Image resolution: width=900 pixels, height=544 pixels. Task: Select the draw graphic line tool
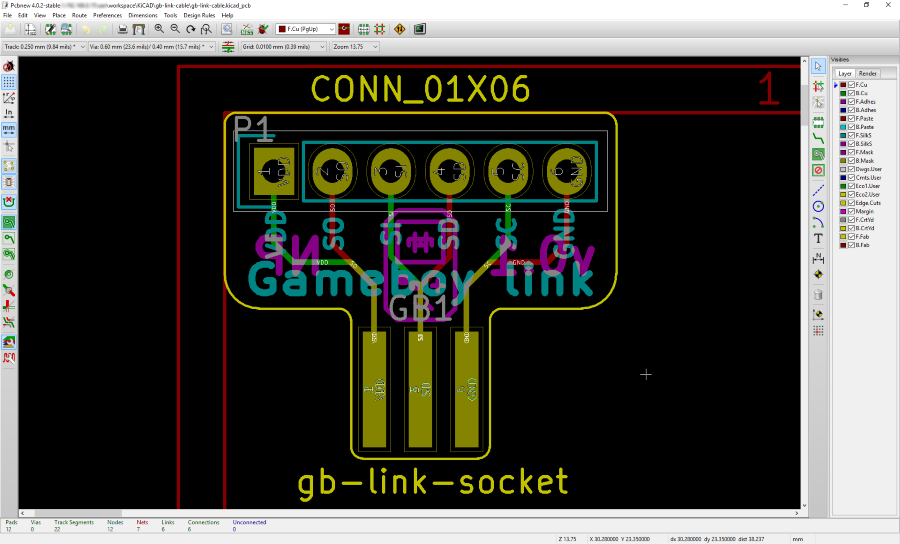click(818, 190)
